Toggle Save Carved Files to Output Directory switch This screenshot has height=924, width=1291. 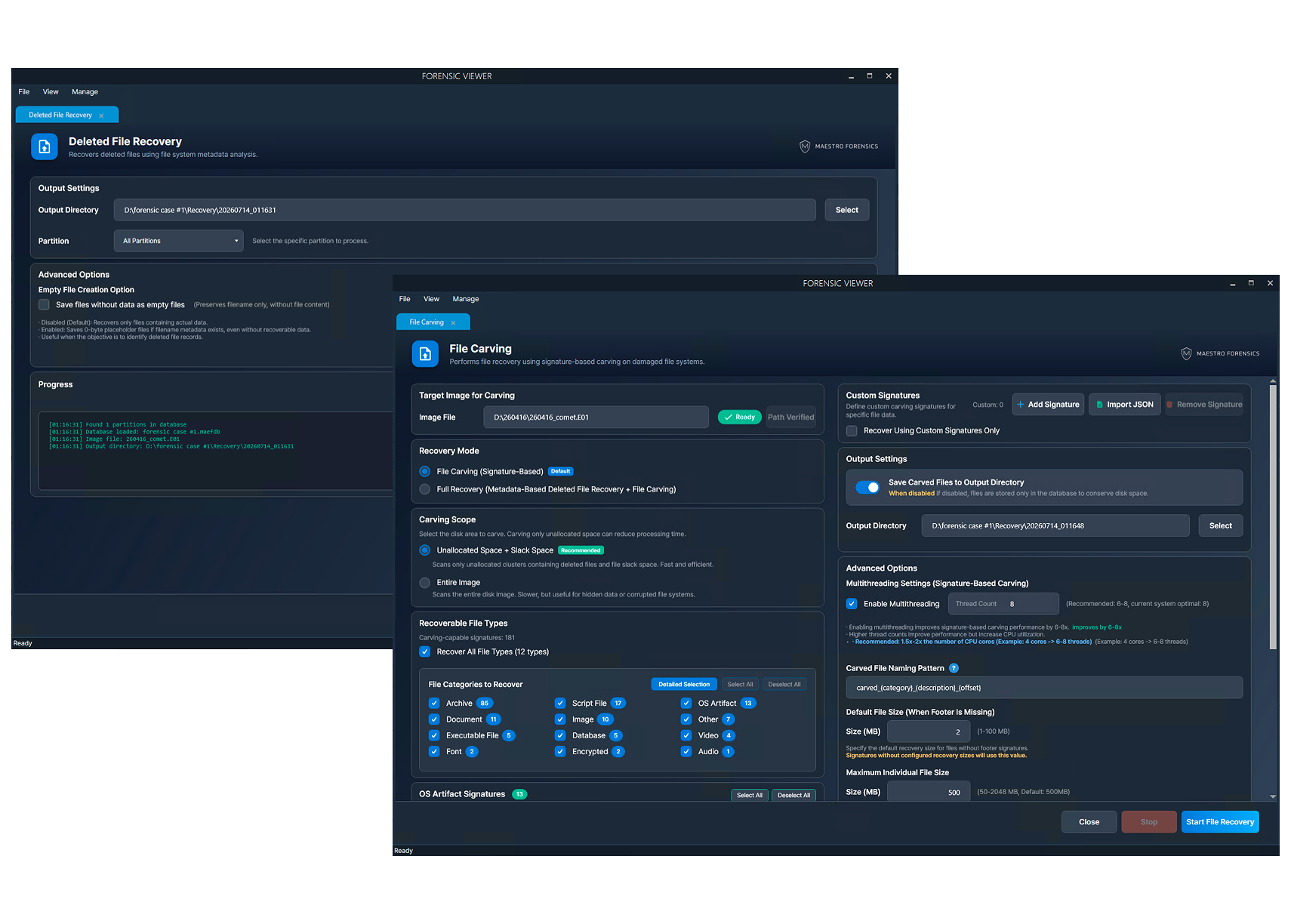pyautogui.click(x=867, y=488)
